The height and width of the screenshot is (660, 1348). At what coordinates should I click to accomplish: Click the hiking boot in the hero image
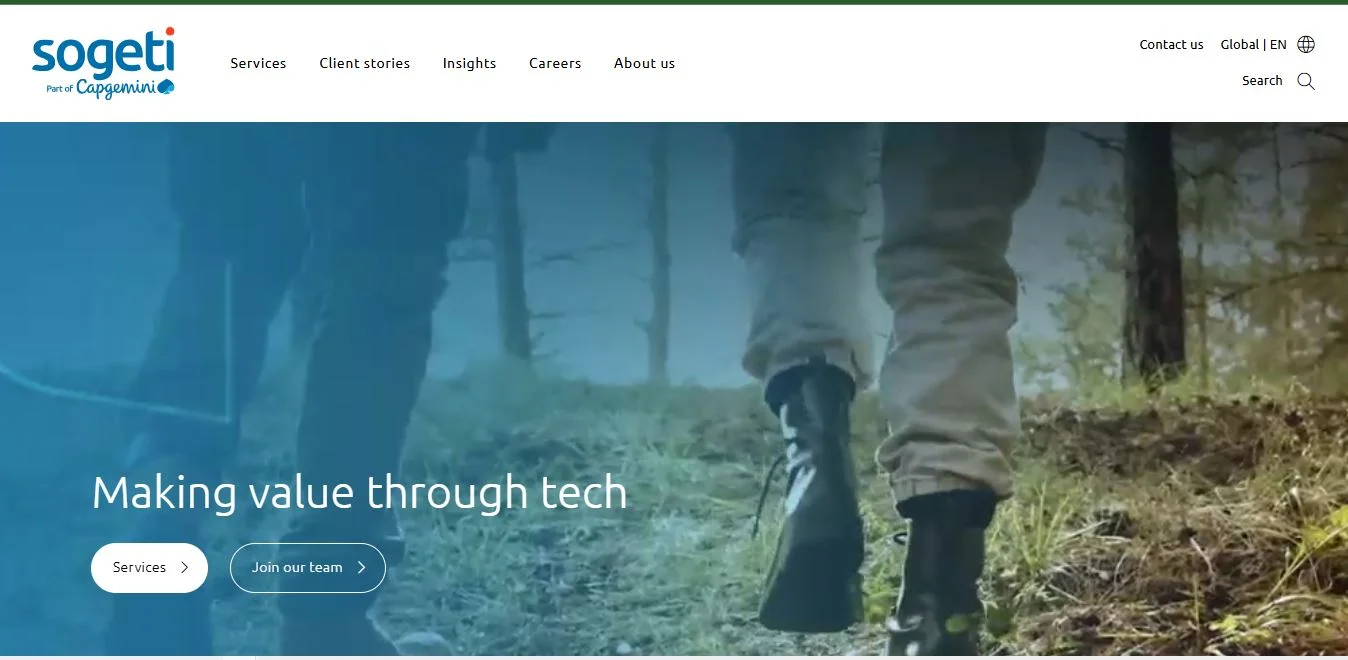coord(812,500)
